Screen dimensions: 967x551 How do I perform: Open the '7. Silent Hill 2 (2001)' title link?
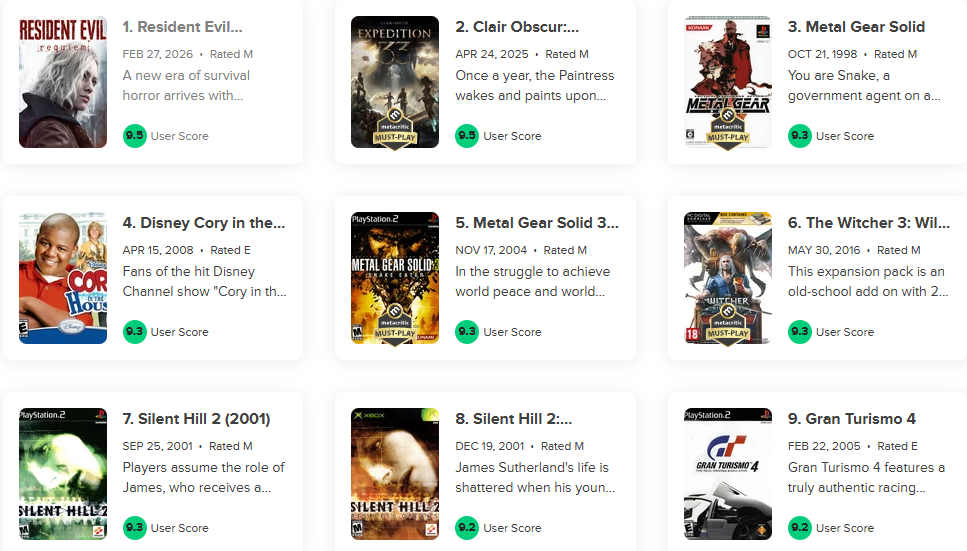point(196,419)
